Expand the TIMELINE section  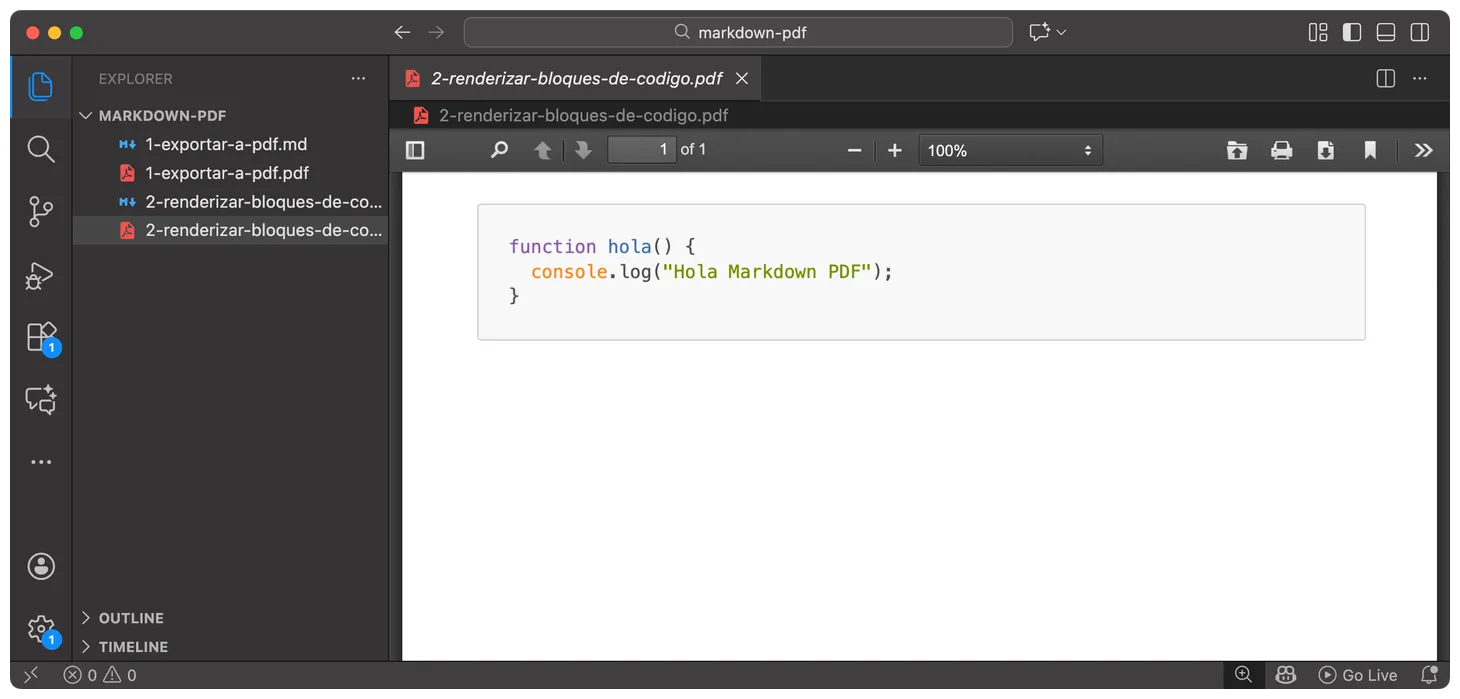133,647
